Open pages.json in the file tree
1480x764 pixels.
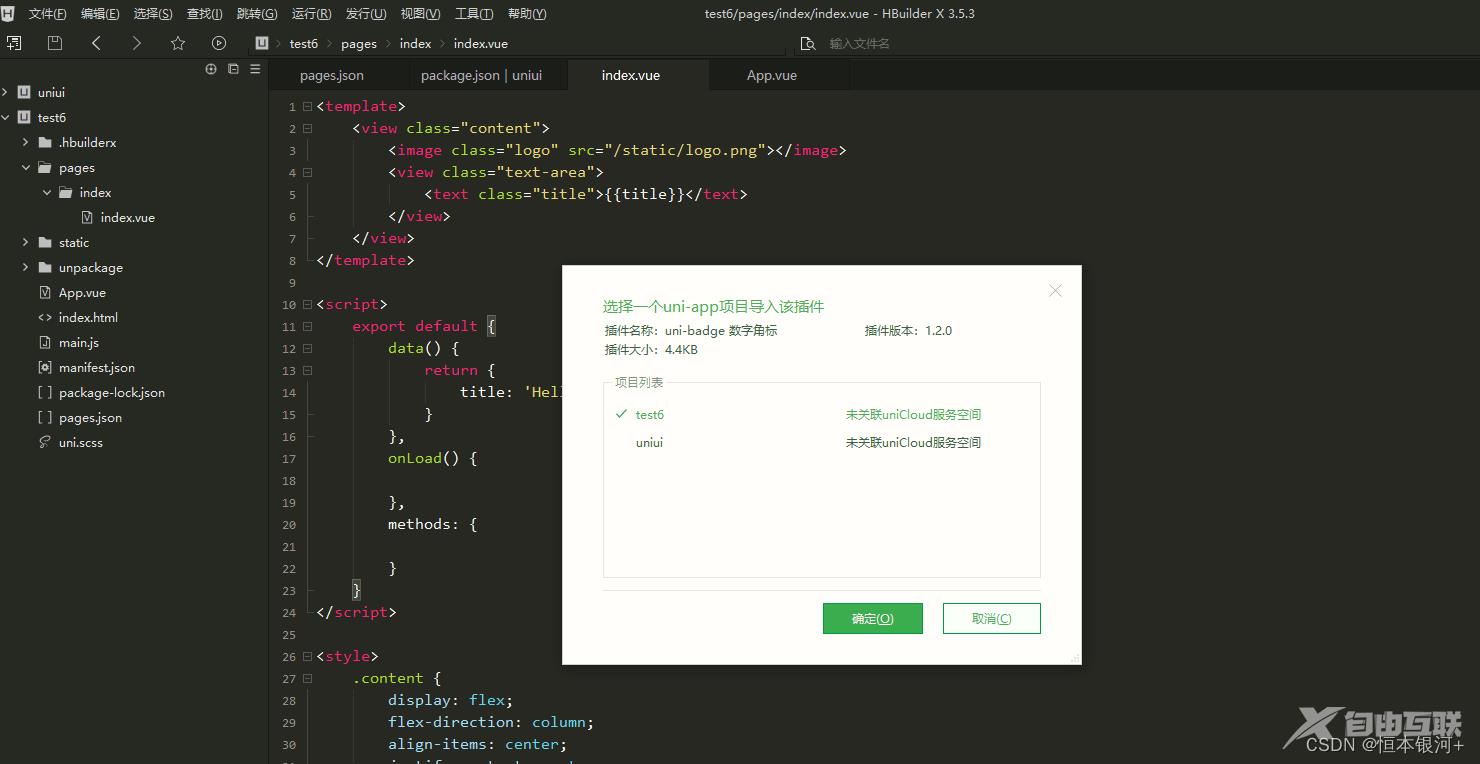(x=90, y=417)
